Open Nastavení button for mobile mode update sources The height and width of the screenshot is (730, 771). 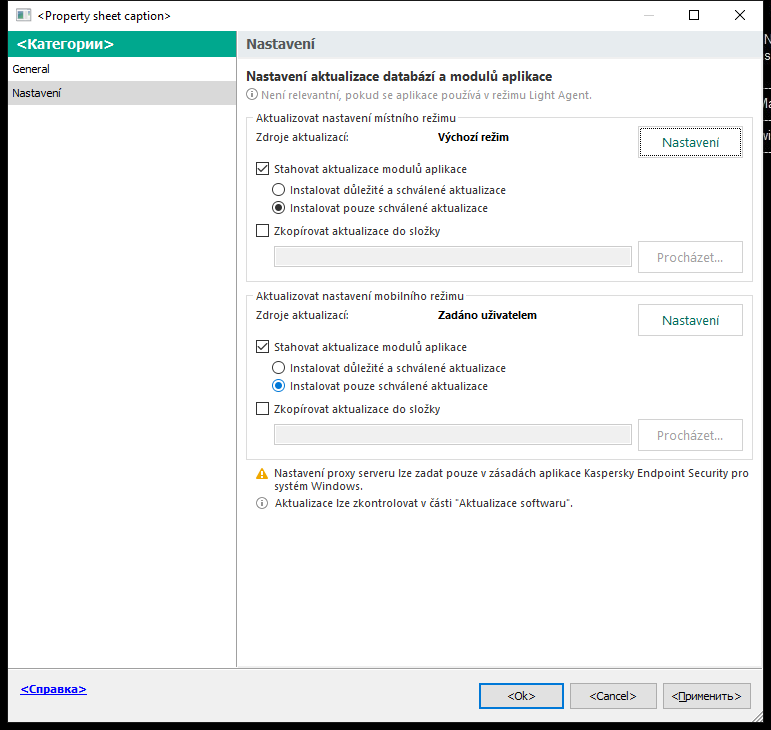[x=690, y=321]
